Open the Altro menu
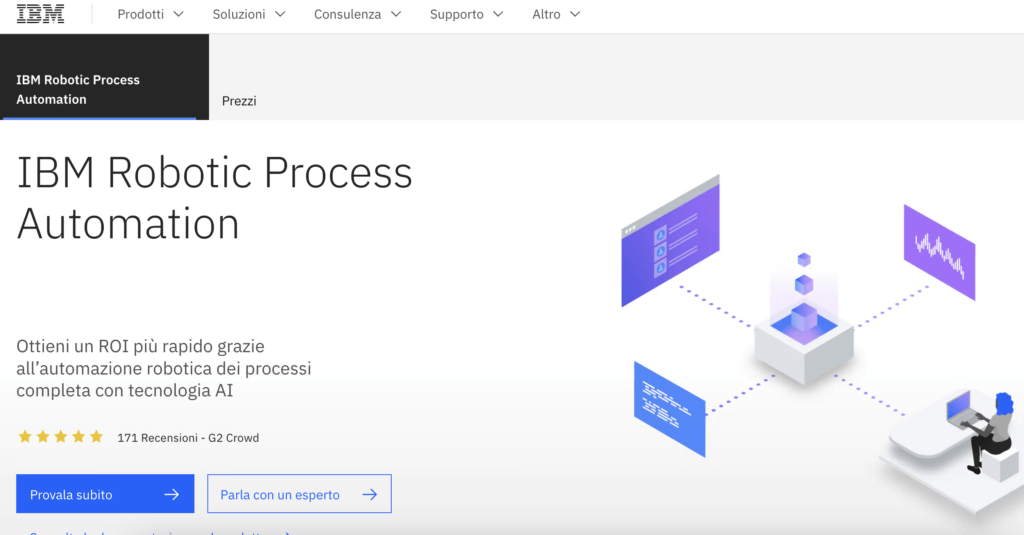 pyautogui.click(x=556, y=15)
